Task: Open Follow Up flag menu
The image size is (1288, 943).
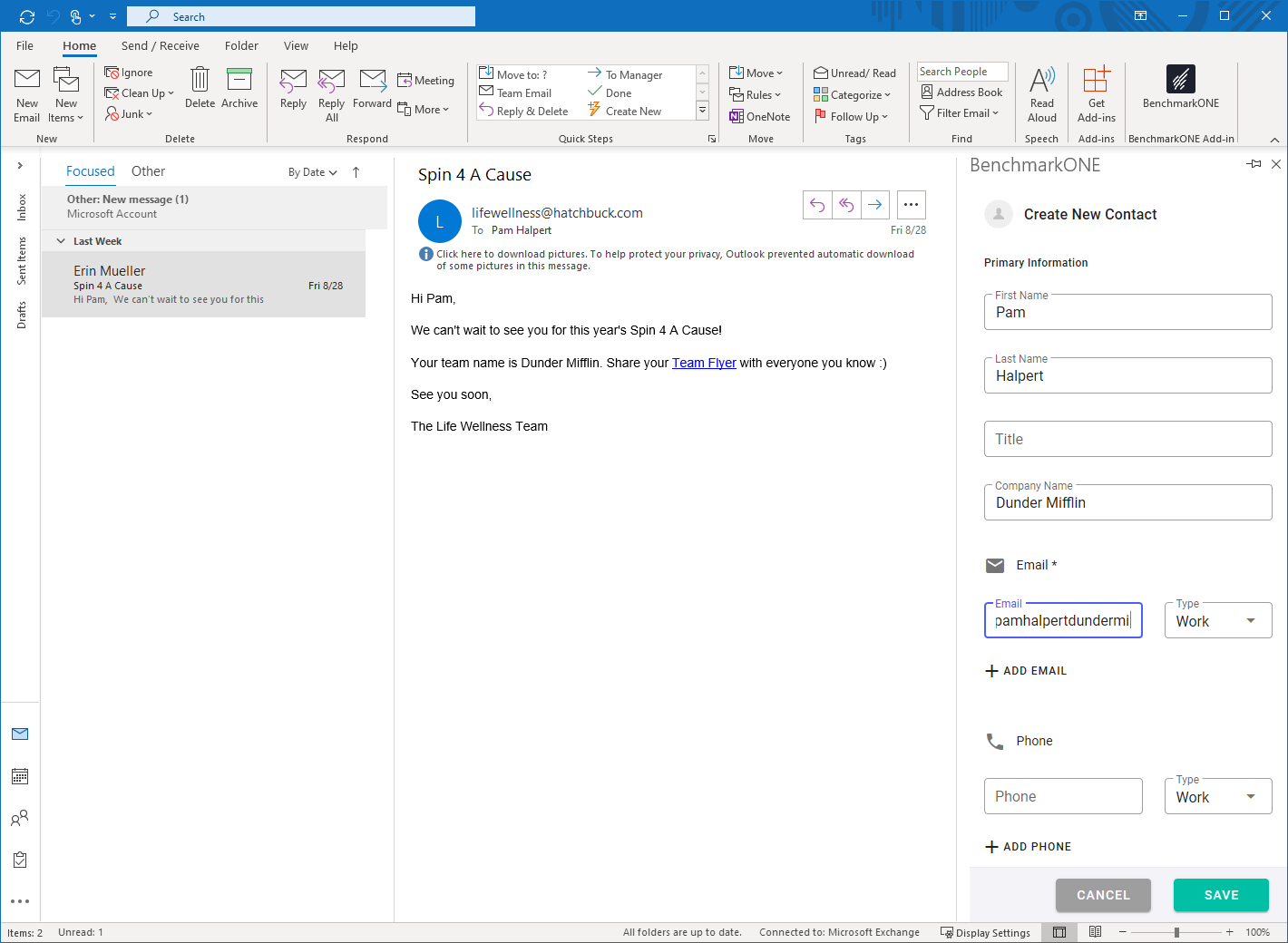Action: point(851,117)
